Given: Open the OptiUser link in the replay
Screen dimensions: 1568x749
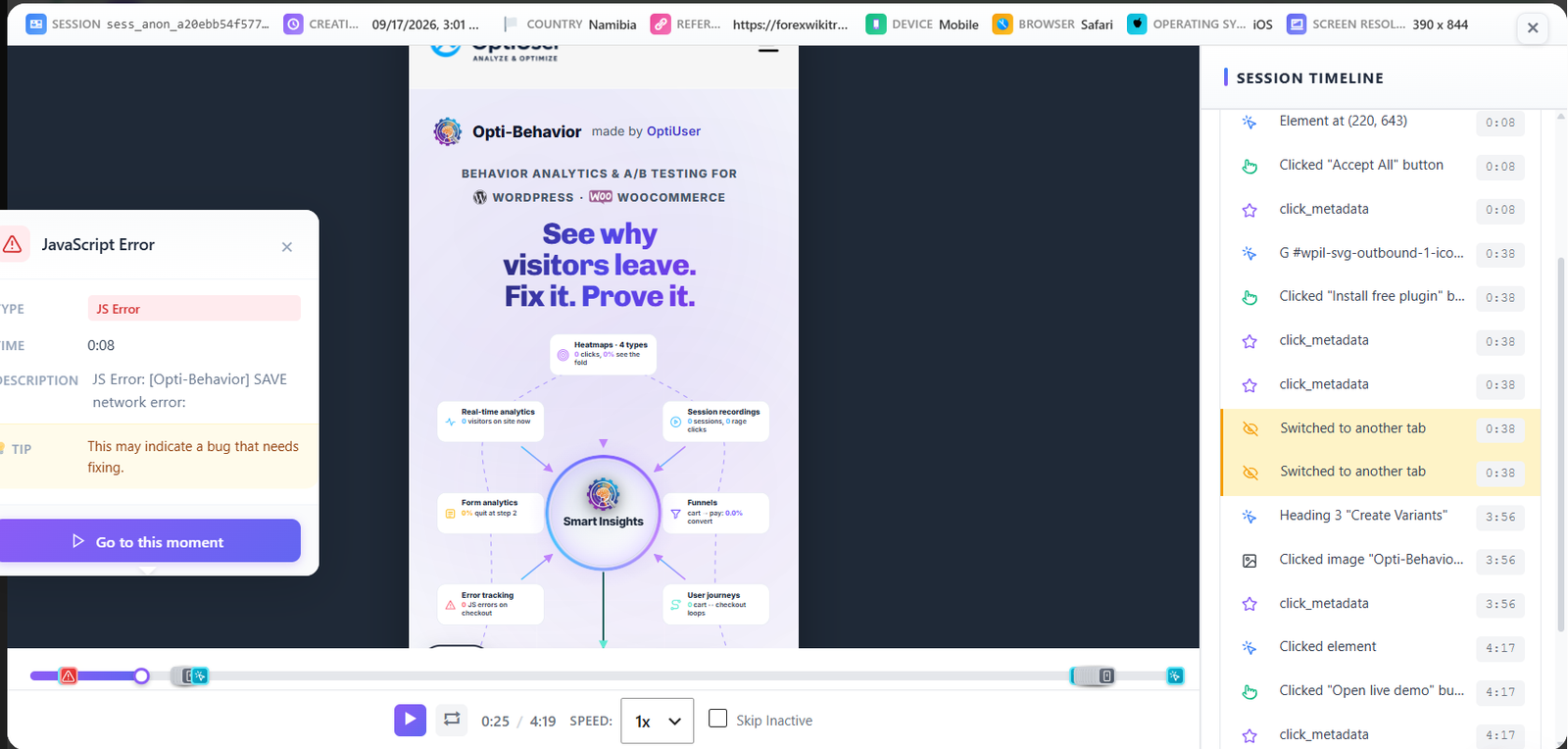Looking at the screenshot, I should click(x=673, y=131).
